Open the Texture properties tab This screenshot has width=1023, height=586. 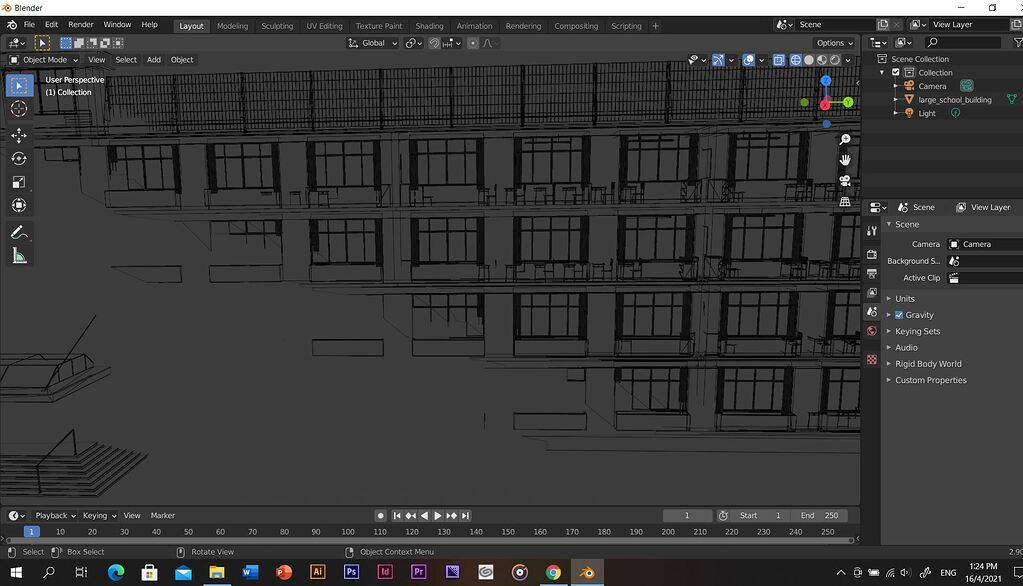tap(872, 360)
